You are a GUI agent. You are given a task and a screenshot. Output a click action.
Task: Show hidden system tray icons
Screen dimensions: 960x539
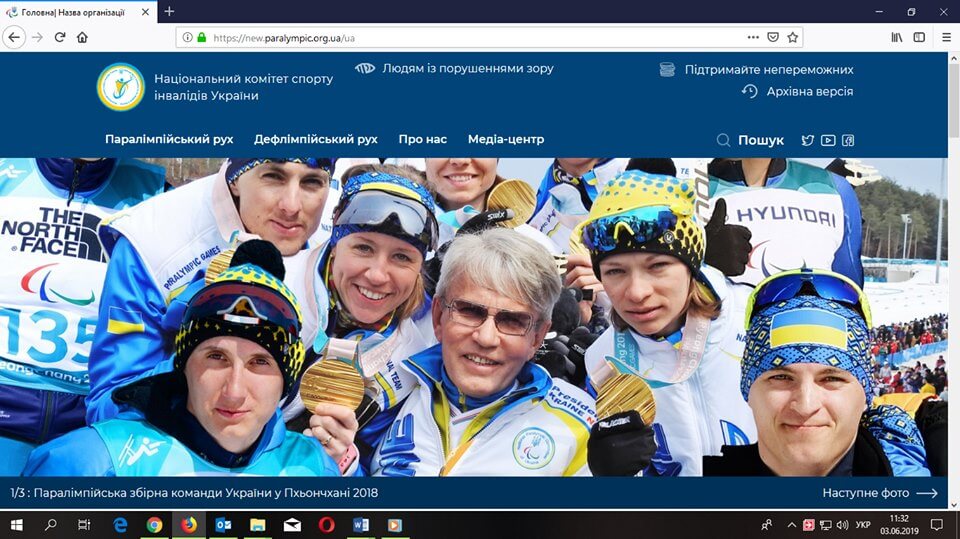[x=791, y=525]
